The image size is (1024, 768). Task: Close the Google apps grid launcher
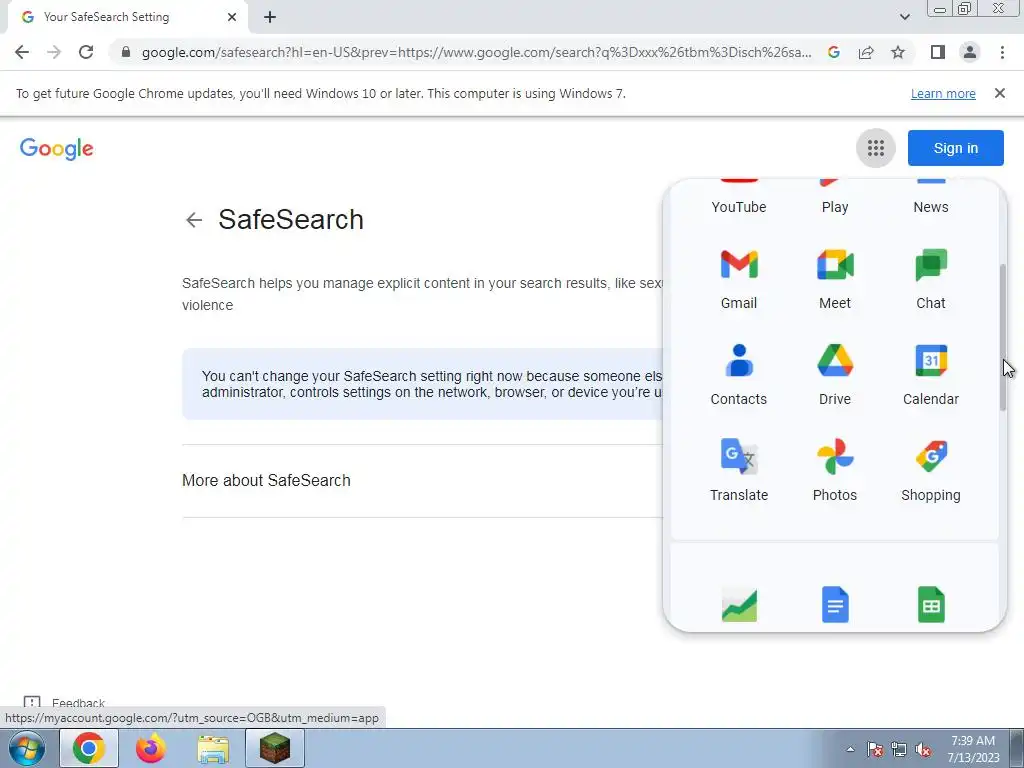pyautogui.click(x=875, y=148)
